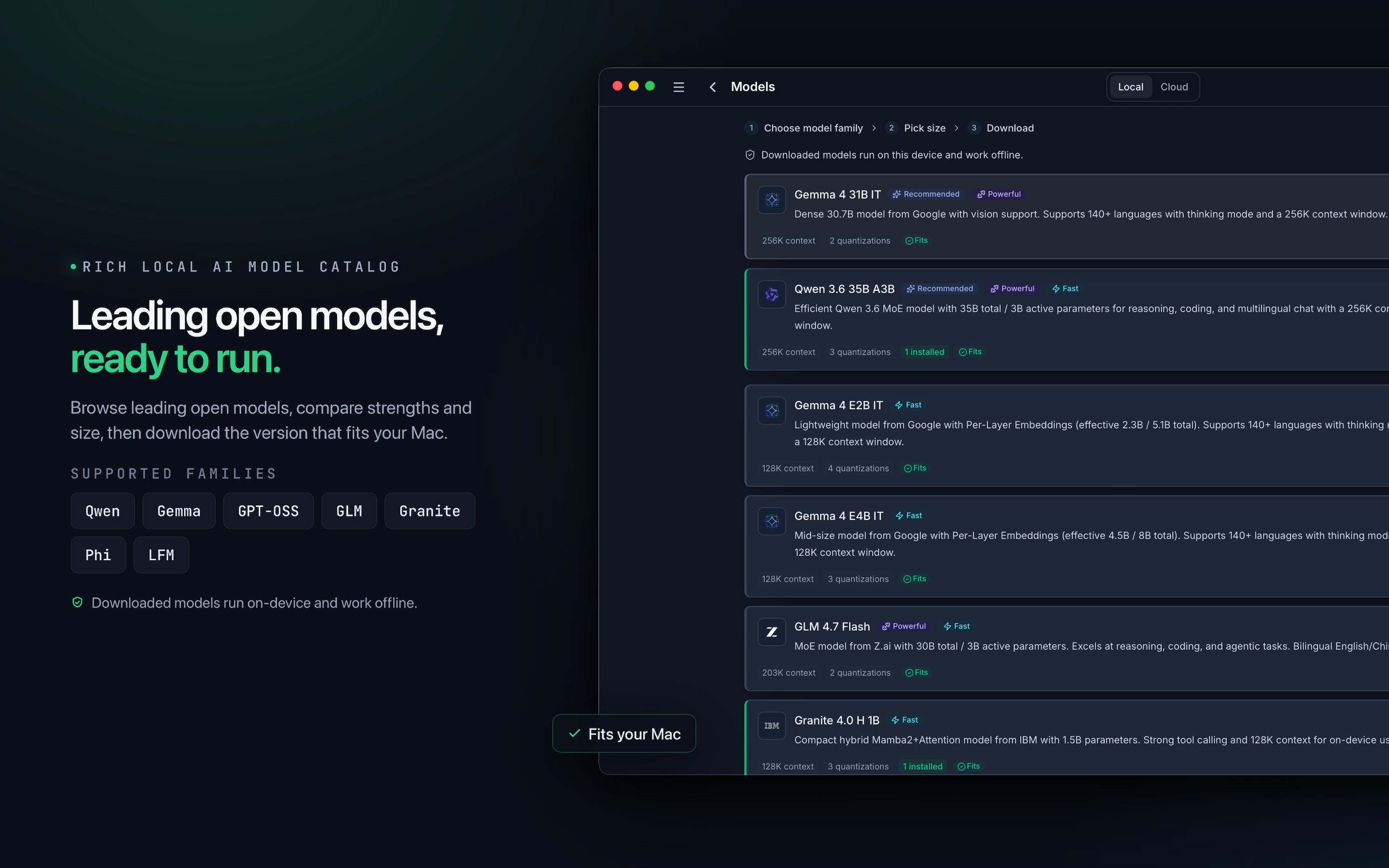Image resolution: width=1389 pixels, height=868 pixels.
Task: Click the Gemma 4 E2B IT model icon
Action: tap(771, 410)
